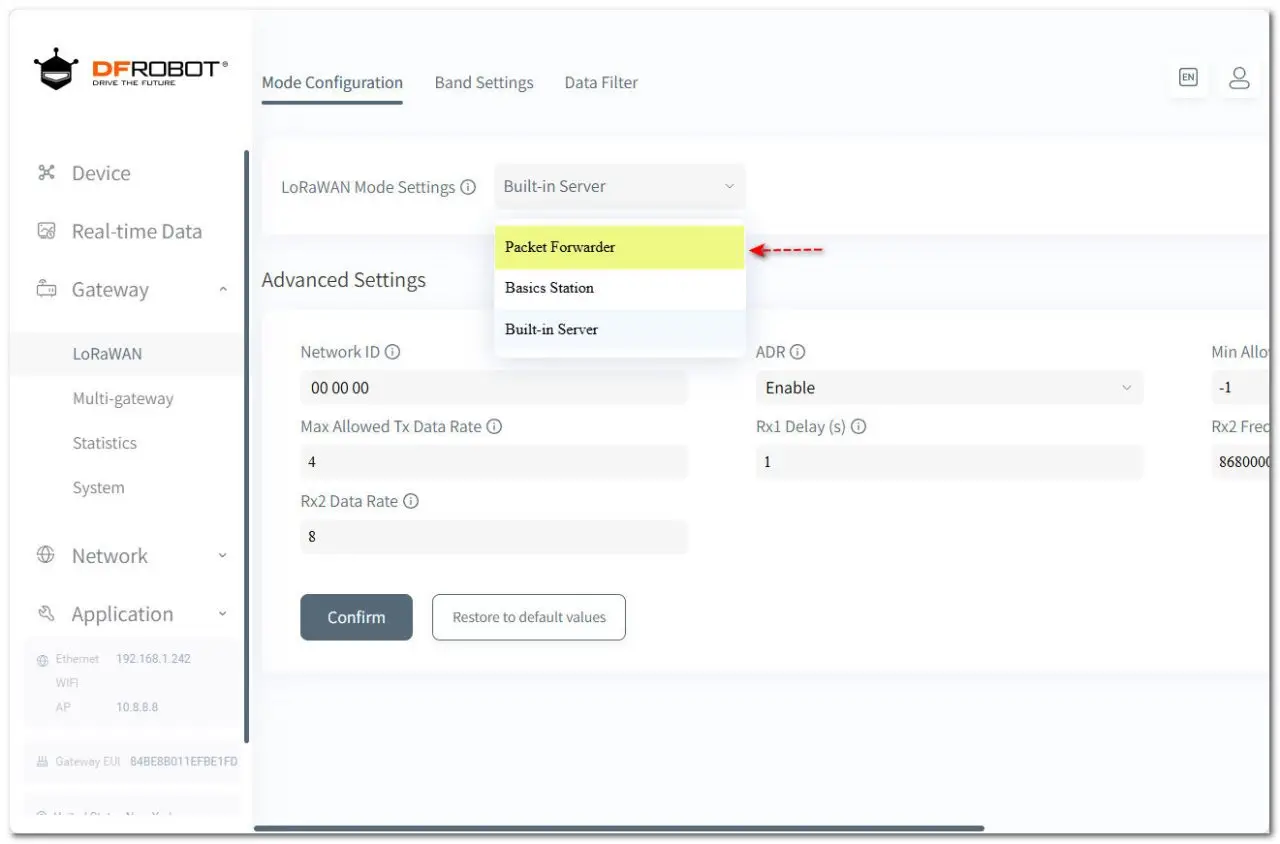Image resolution: width=1280 pixels, height=844 pixels.
Task: Click the Device sidebar icon
Action: click(46, 173)
